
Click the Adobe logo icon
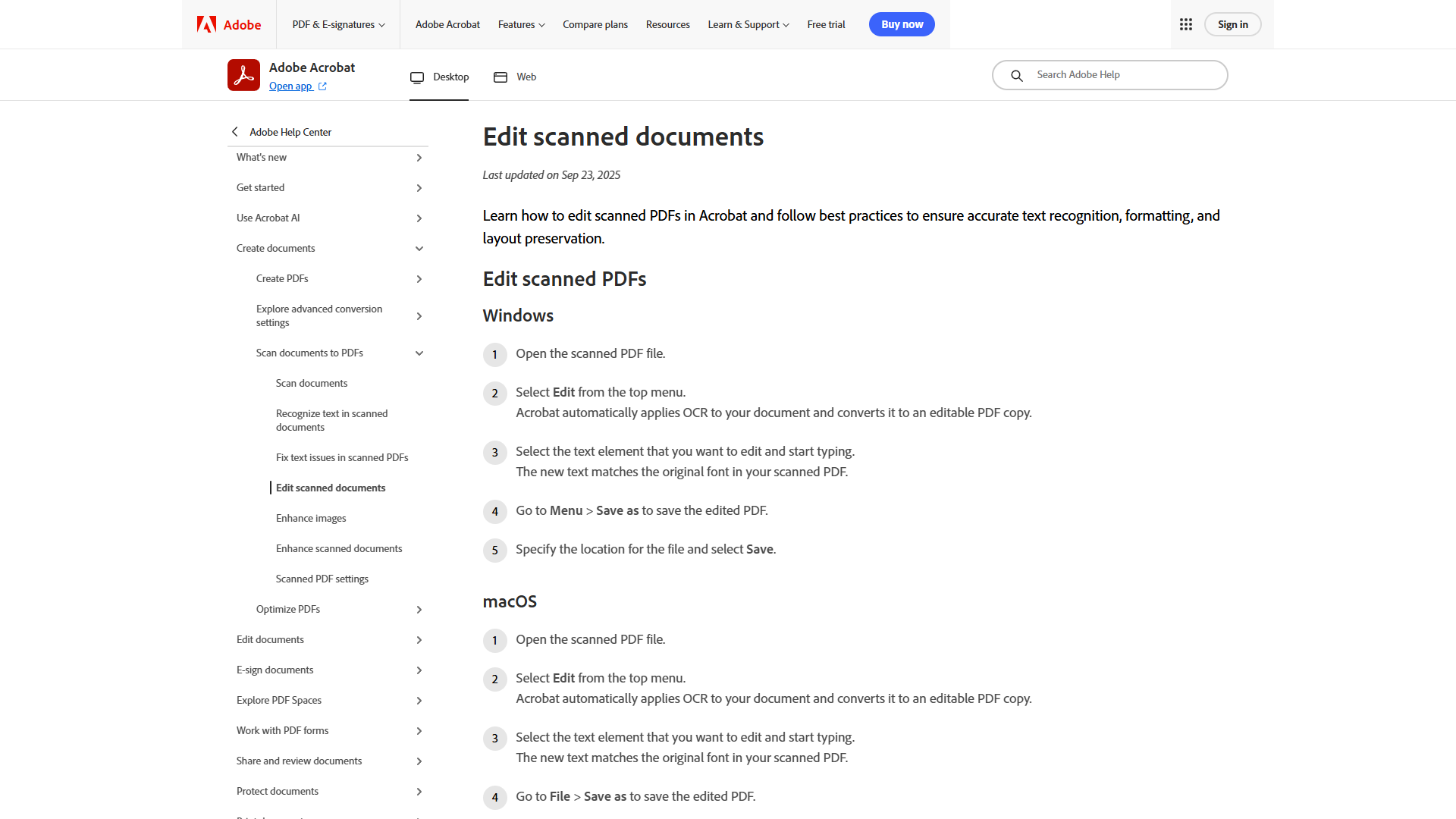pos(206,24)
